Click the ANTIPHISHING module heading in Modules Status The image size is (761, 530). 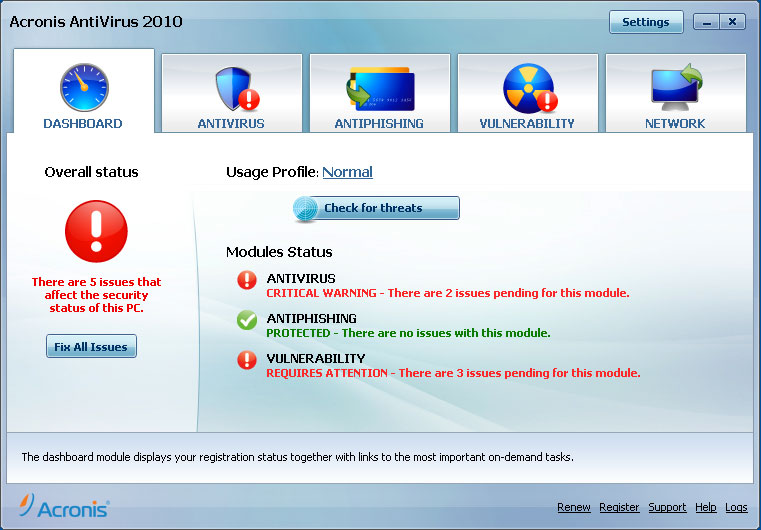point(312,318)
